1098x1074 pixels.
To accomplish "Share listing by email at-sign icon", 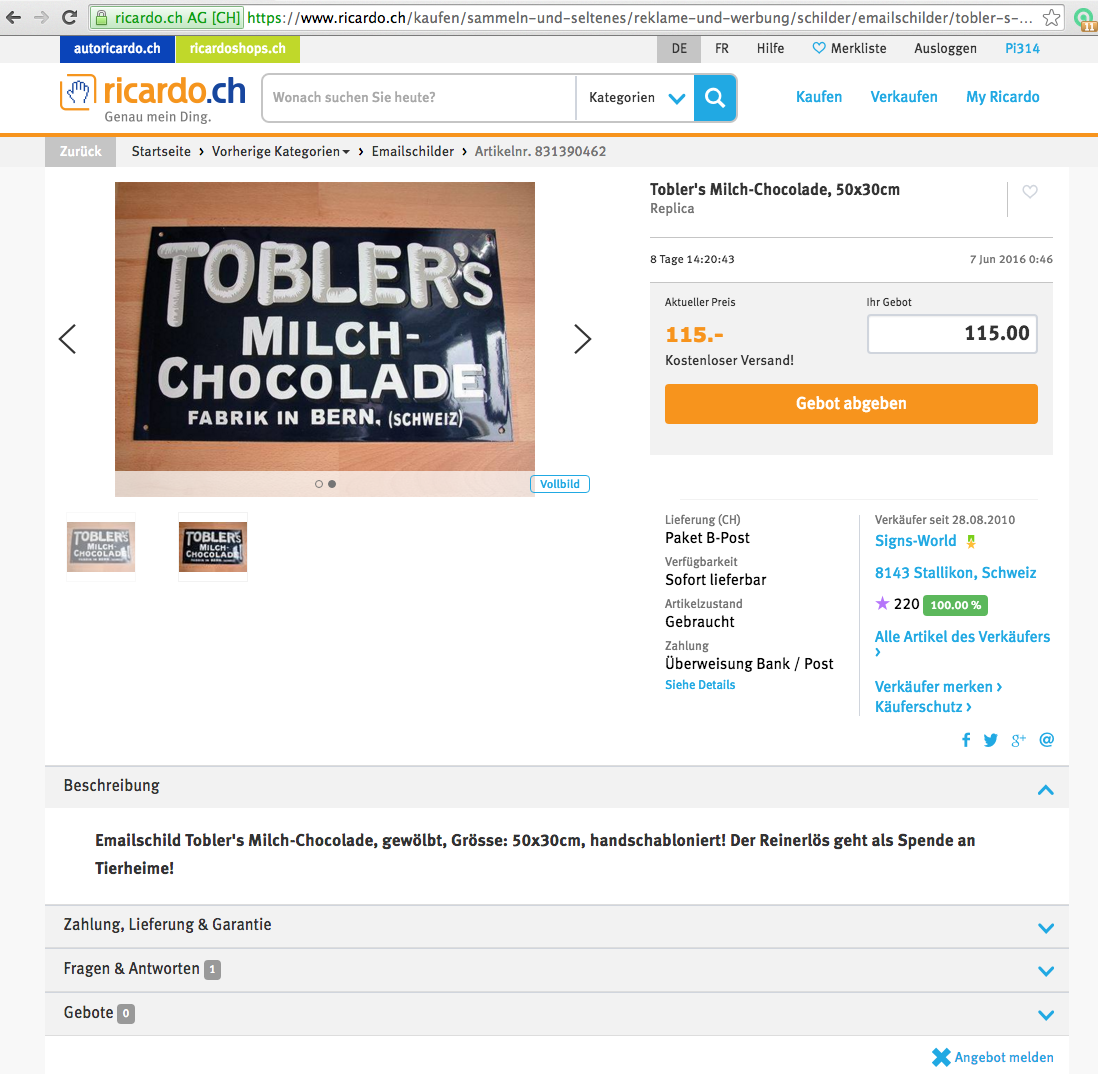I will (1046, 740).
